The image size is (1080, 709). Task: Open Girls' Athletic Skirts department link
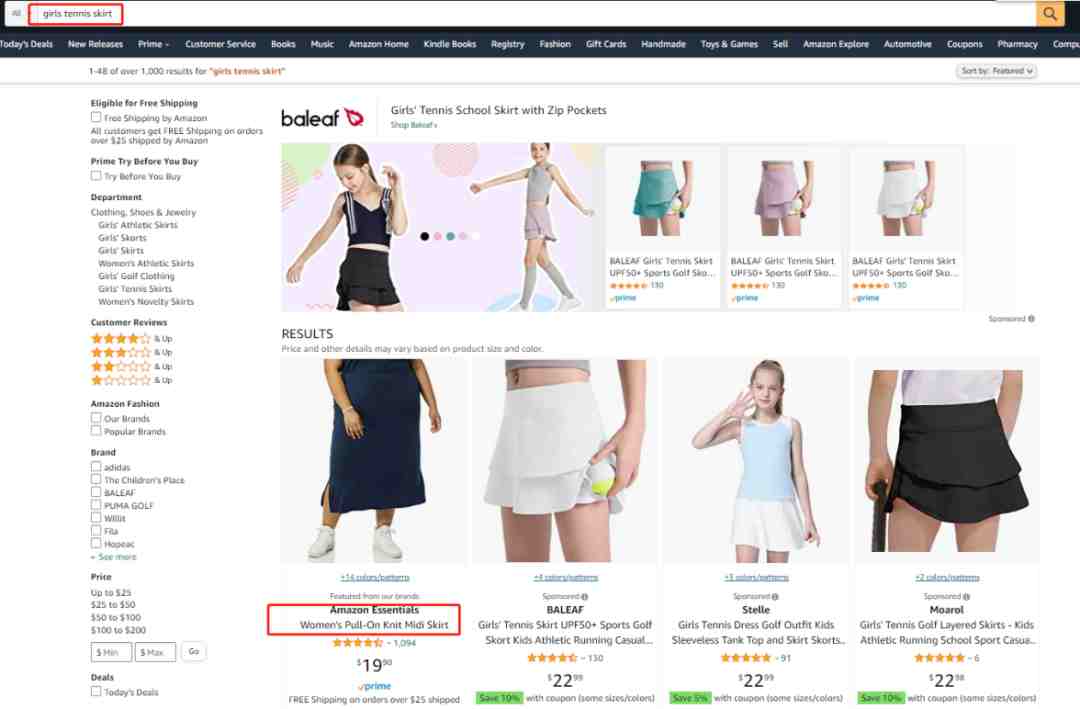click(x=138, y=225)
